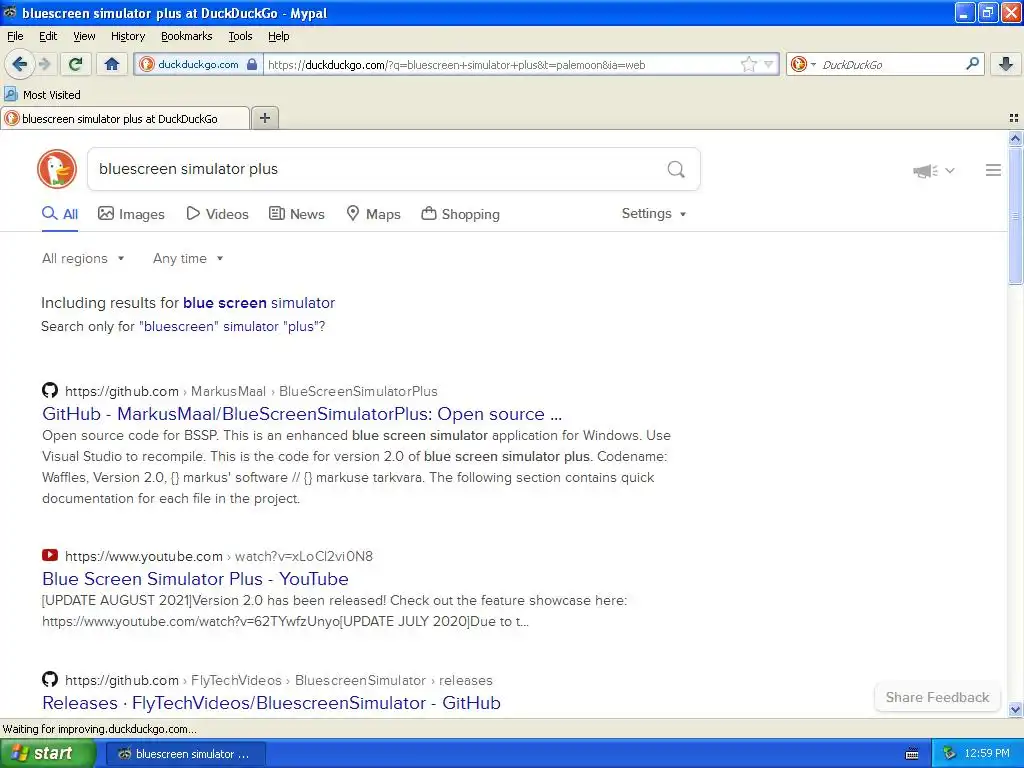Open the Tools menu
The image size is (1024, 768).
pos(240,36)
